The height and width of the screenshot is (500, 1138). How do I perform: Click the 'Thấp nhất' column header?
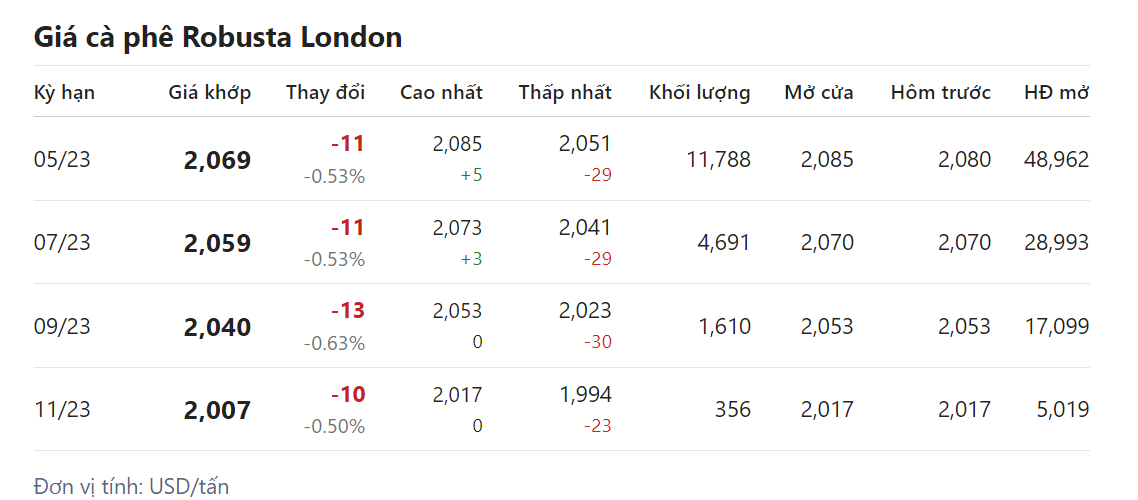565,93
